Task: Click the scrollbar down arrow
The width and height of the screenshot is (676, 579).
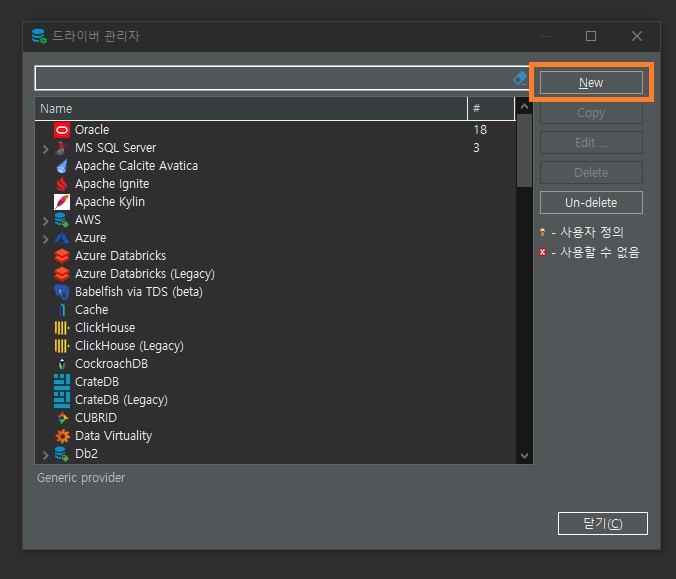Action: tap(524, 456)
